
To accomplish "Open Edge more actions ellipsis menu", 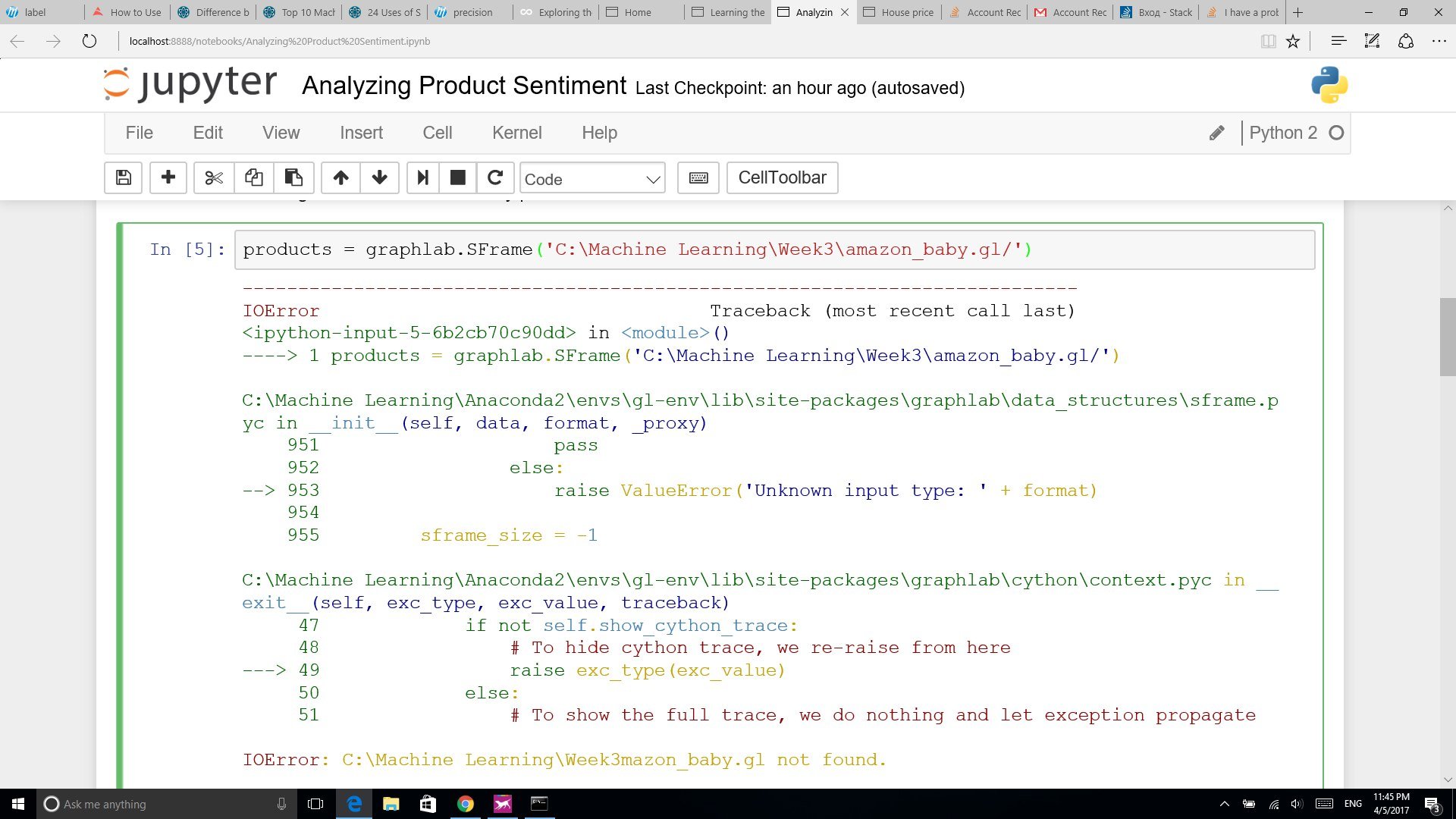I will (1439, 41).
